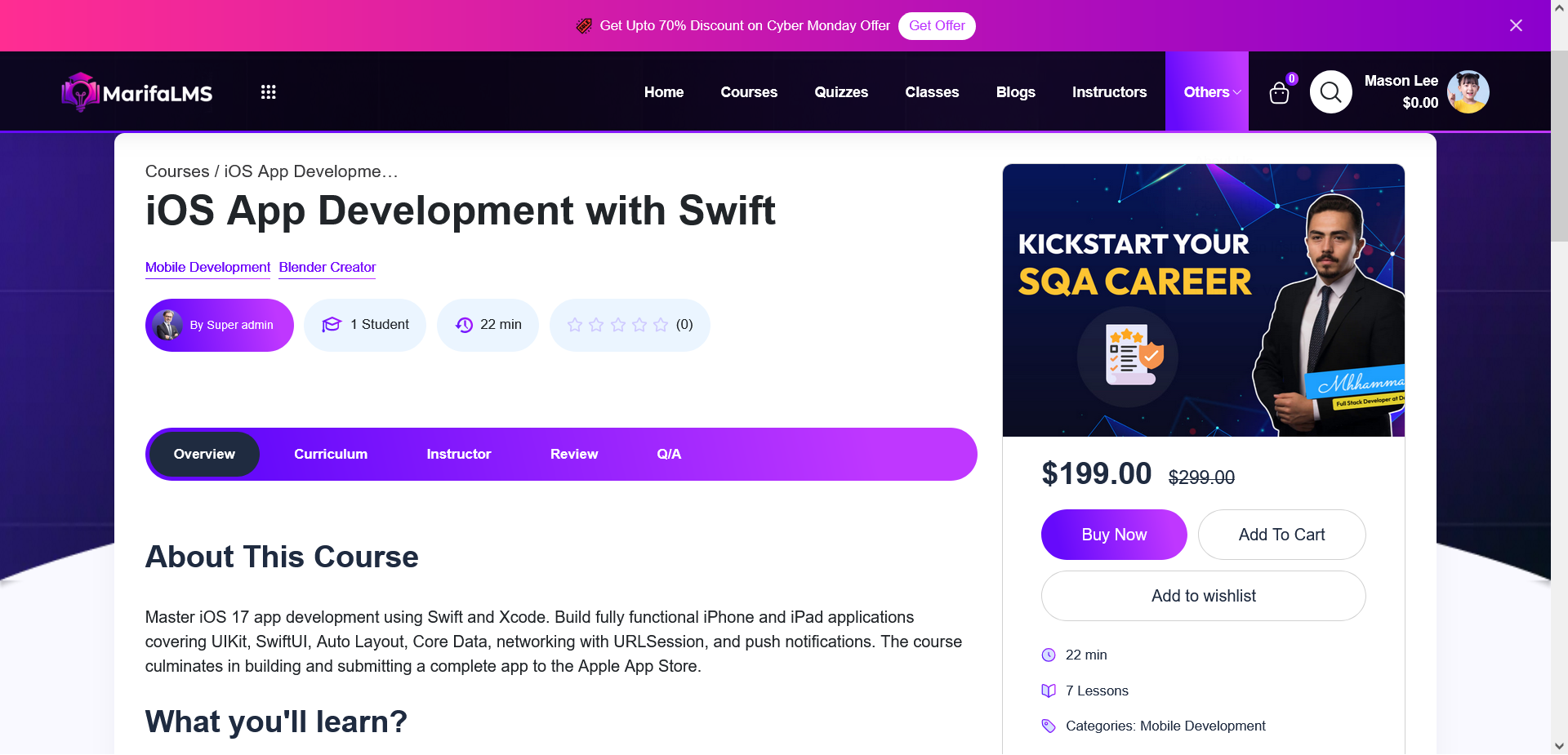Click Mason Lee's profile avatar
The height and width of the screenshot is (755, 1568).
pyautogui.click(x=1468, y=91)
